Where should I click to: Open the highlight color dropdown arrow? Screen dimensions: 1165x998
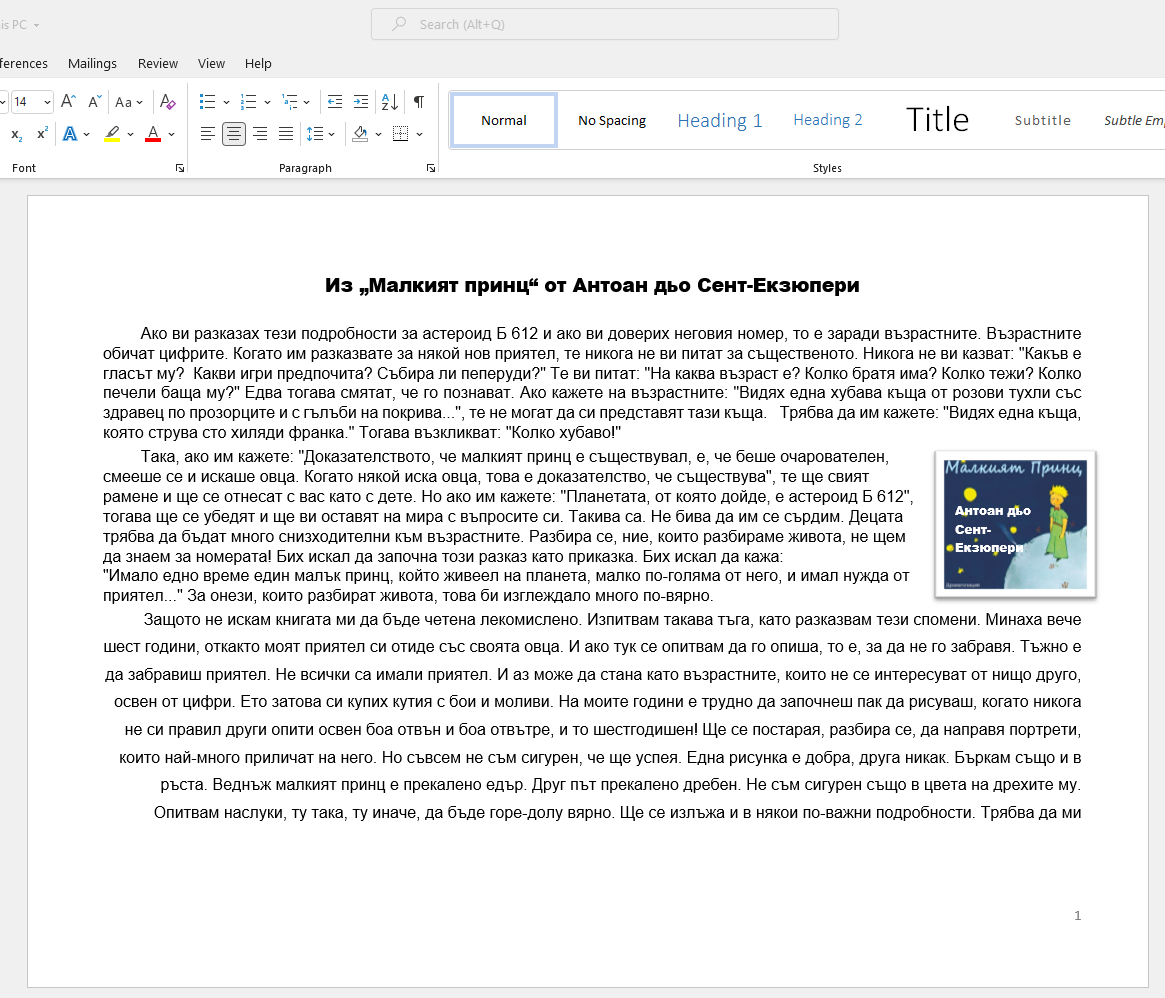click(131, 135)
